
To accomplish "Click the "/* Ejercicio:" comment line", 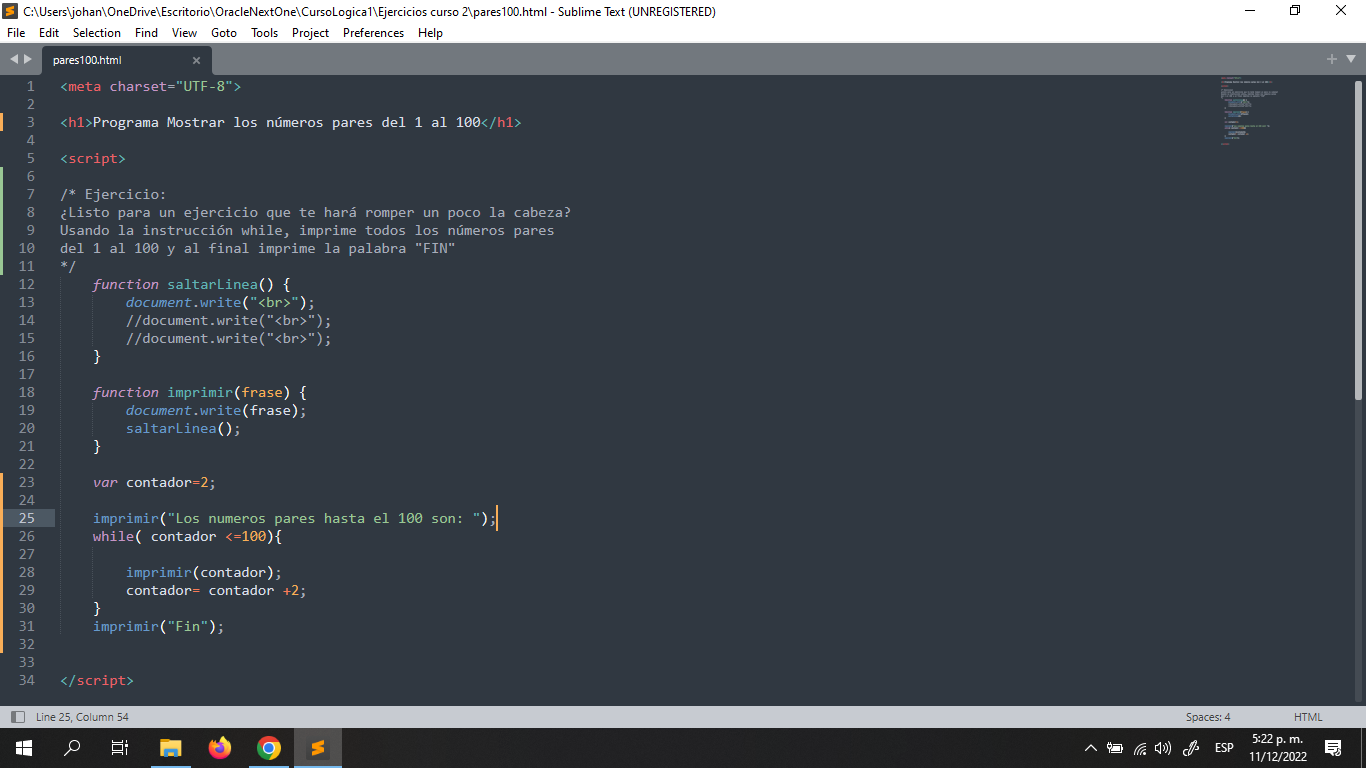I will (x=113, y=194).
